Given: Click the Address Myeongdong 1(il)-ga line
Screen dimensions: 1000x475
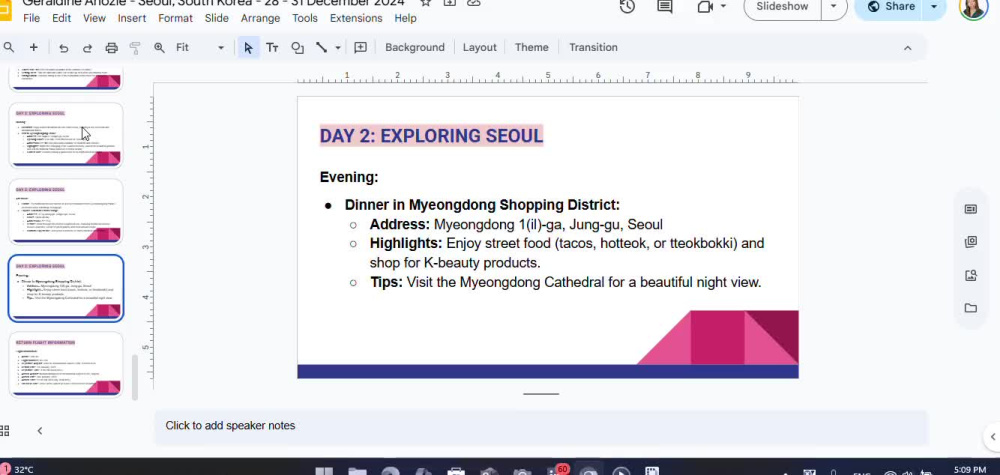Looking at the screenshot, I should (516, 224).
